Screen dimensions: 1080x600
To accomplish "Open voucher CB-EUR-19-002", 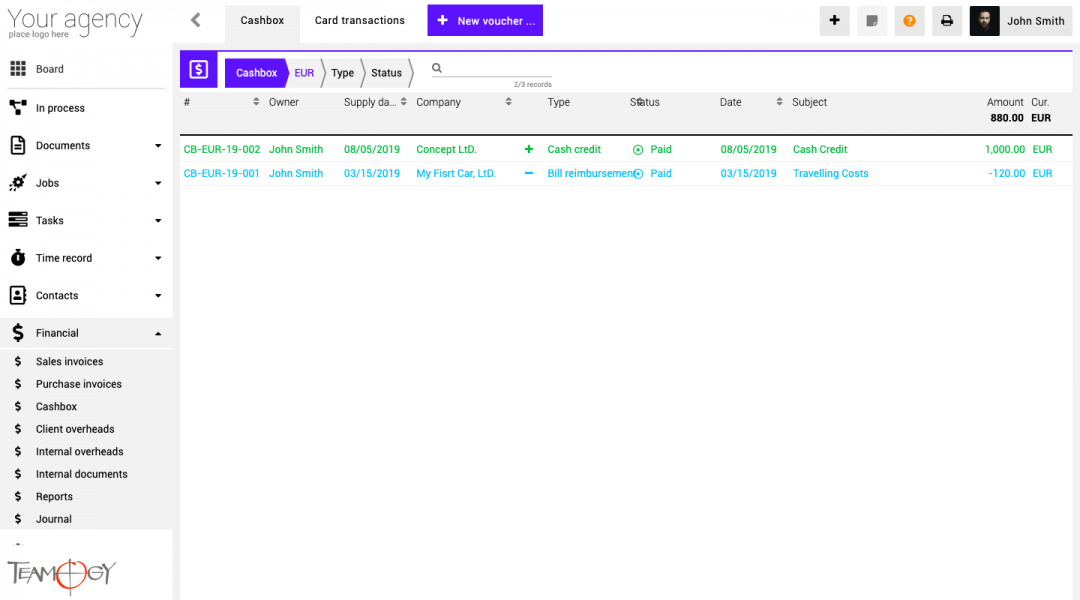I will 222,149.
